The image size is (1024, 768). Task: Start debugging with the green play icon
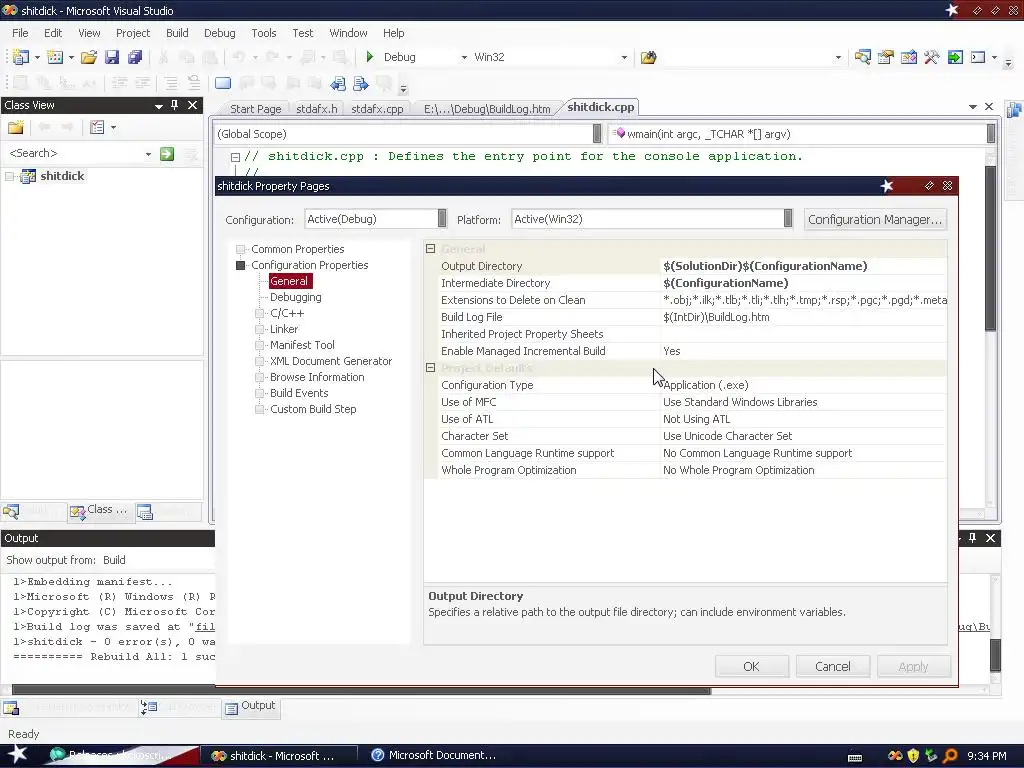(x=370, y=57)
